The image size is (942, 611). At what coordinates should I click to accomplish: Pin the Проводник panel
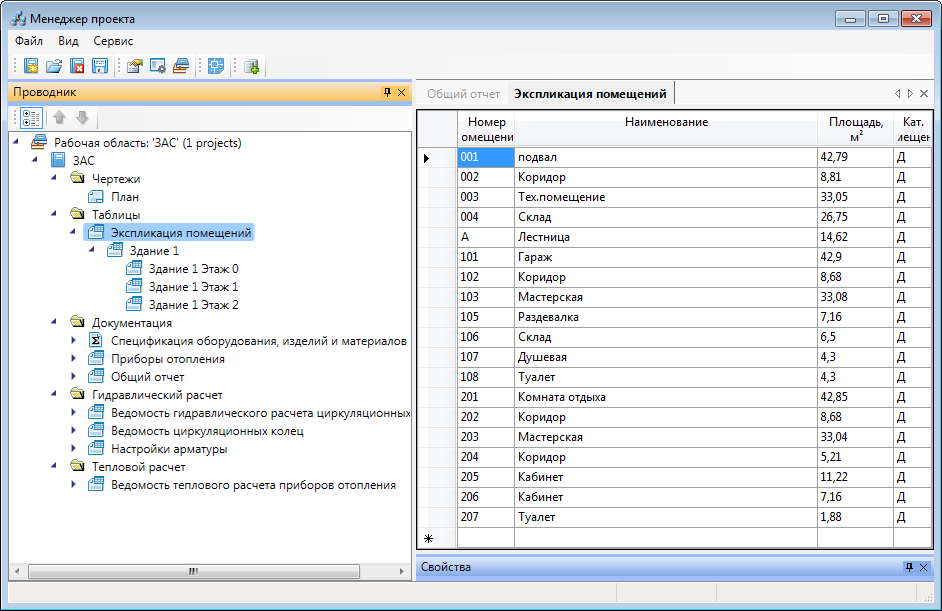click(387, 92)
